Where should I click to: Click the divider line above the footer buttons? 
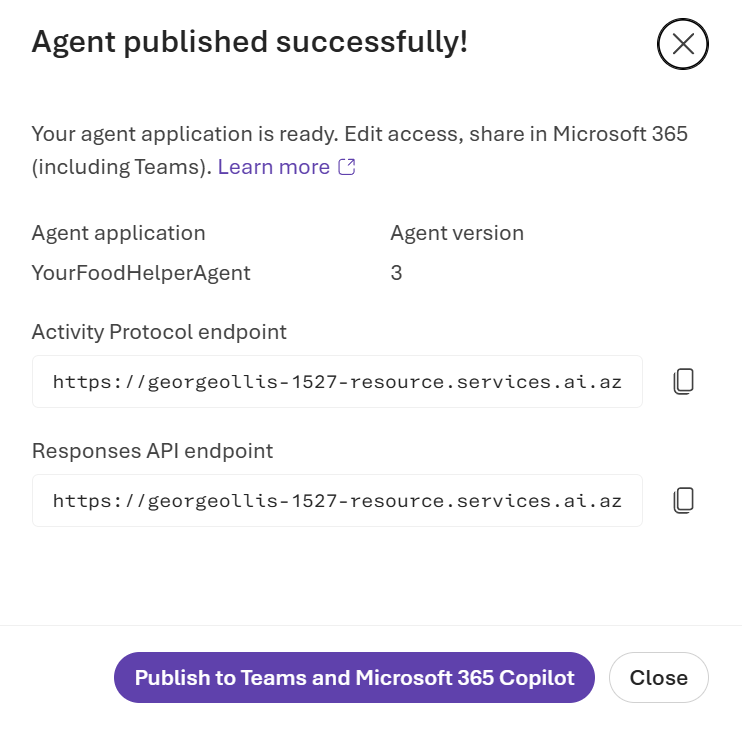371,626
